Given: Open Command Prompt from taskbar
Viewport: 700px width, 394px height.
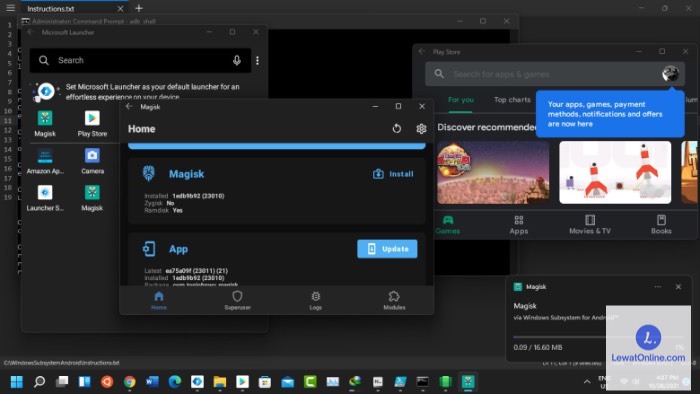Looking at the screenshot, I should coord(422,382).
